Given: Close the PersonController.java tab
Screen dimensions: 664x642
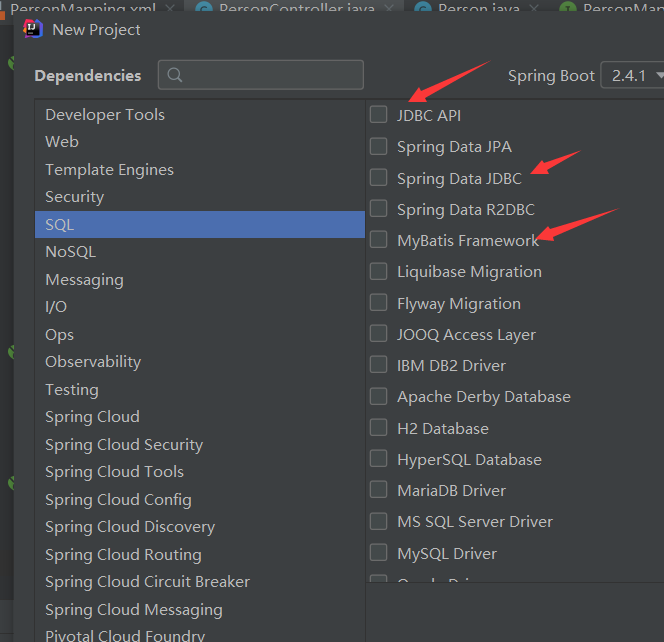Looking at the screenshot, I should [x=389, y=7].
